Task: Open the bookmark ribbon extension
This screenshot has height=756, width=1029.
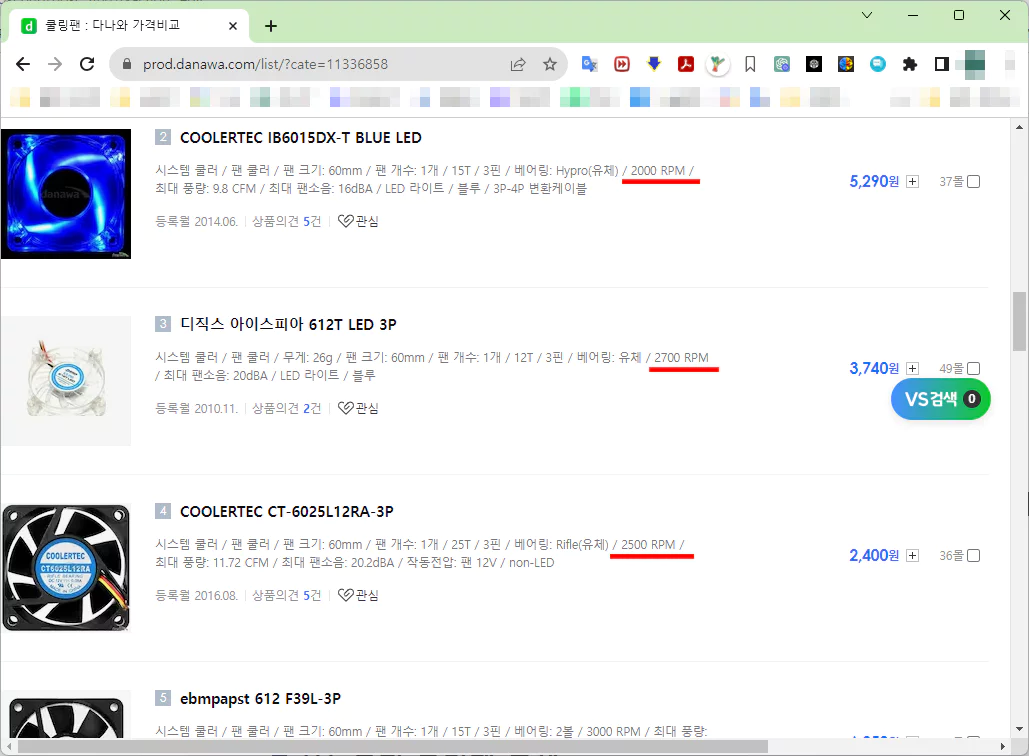Action: [x=750, y=64]
